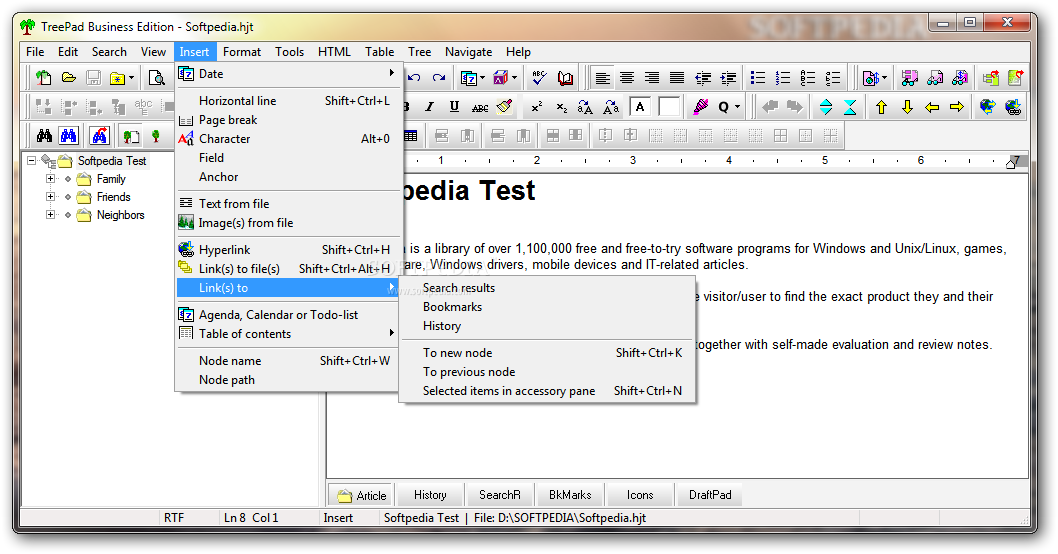
Task: Expand the Date submenu
Action: tap(287, 74)
